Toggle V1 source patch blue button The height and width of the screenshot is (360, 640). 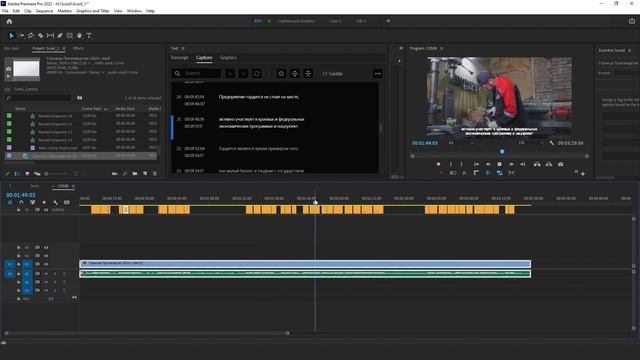point(9,264)
